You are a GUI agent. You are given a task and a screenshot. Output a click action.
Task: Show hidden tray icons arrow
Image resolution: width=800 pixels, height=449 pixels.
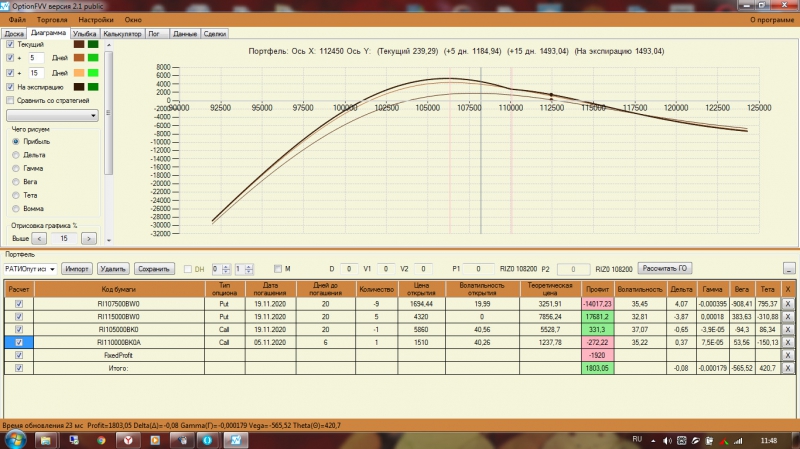(x=653, y=440)
